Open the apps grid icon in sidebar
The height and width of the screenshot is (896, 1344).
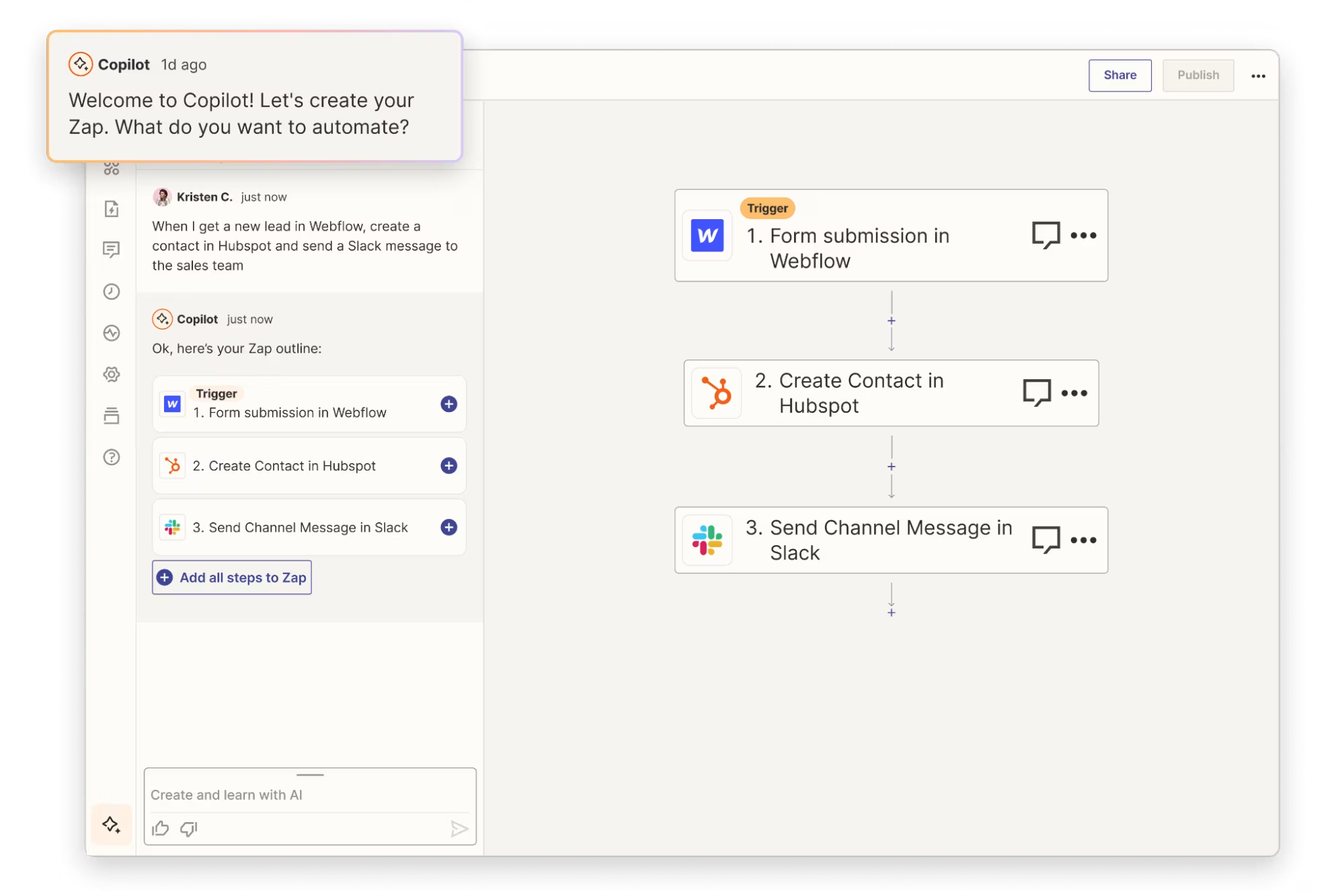point(112,168)
